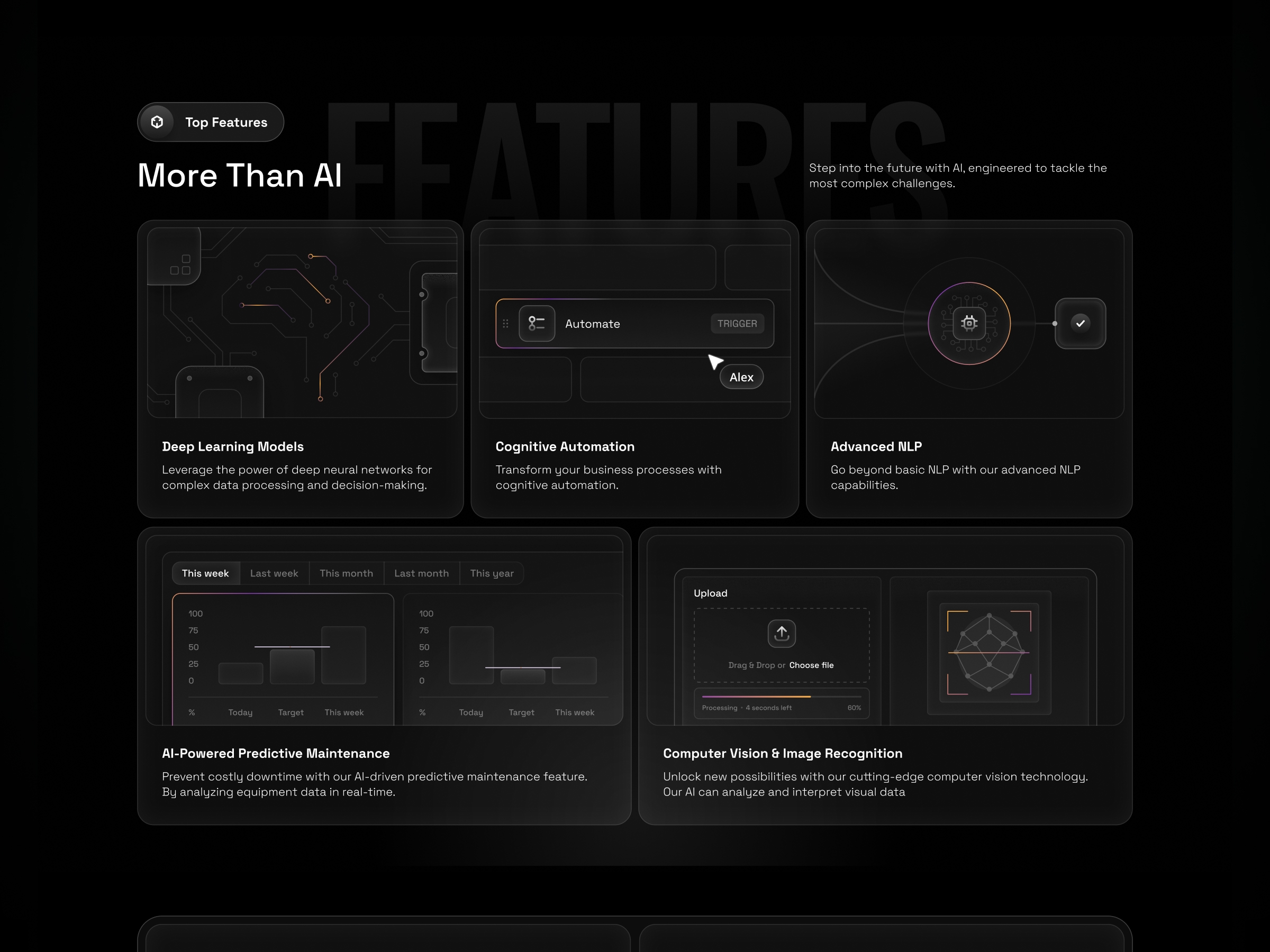Select the Last week tab in analytics view
The width and height of the screenshot is (1270, 952).
pos(275,573)
